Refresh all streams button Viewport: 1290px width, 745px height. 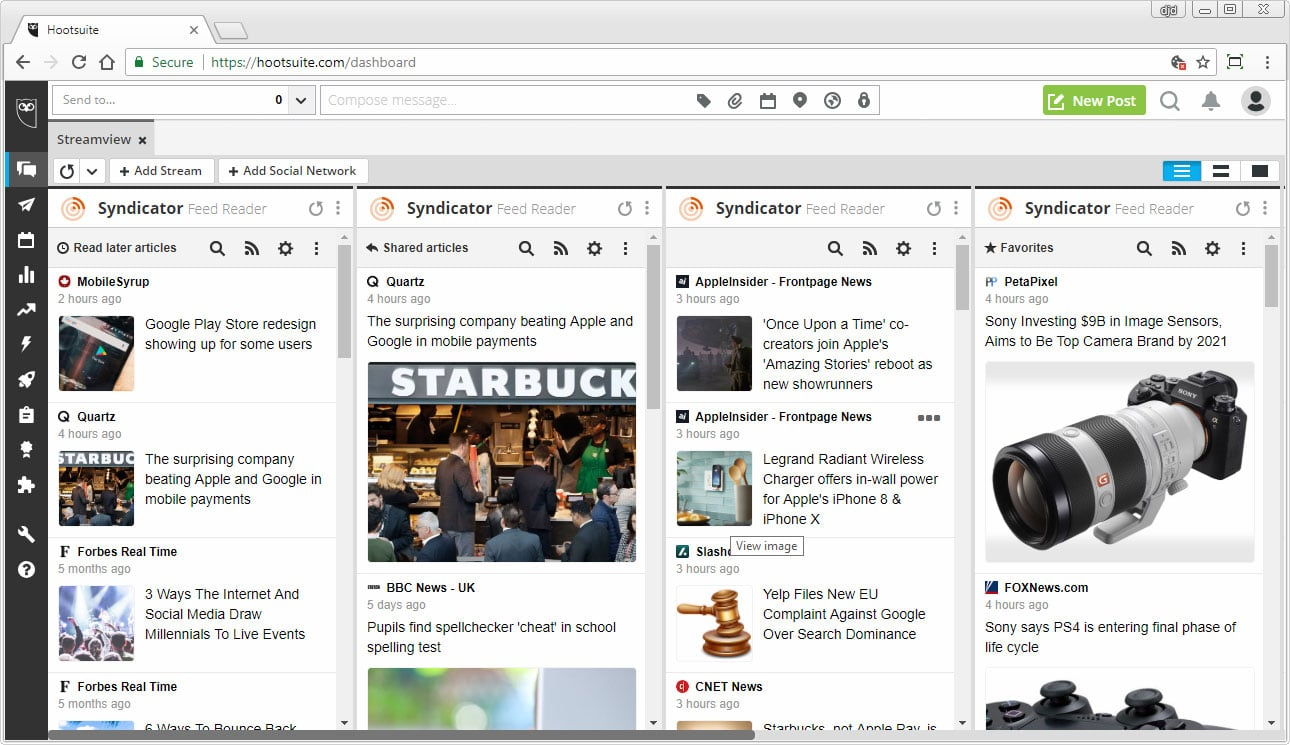click(x=68, y=171)
